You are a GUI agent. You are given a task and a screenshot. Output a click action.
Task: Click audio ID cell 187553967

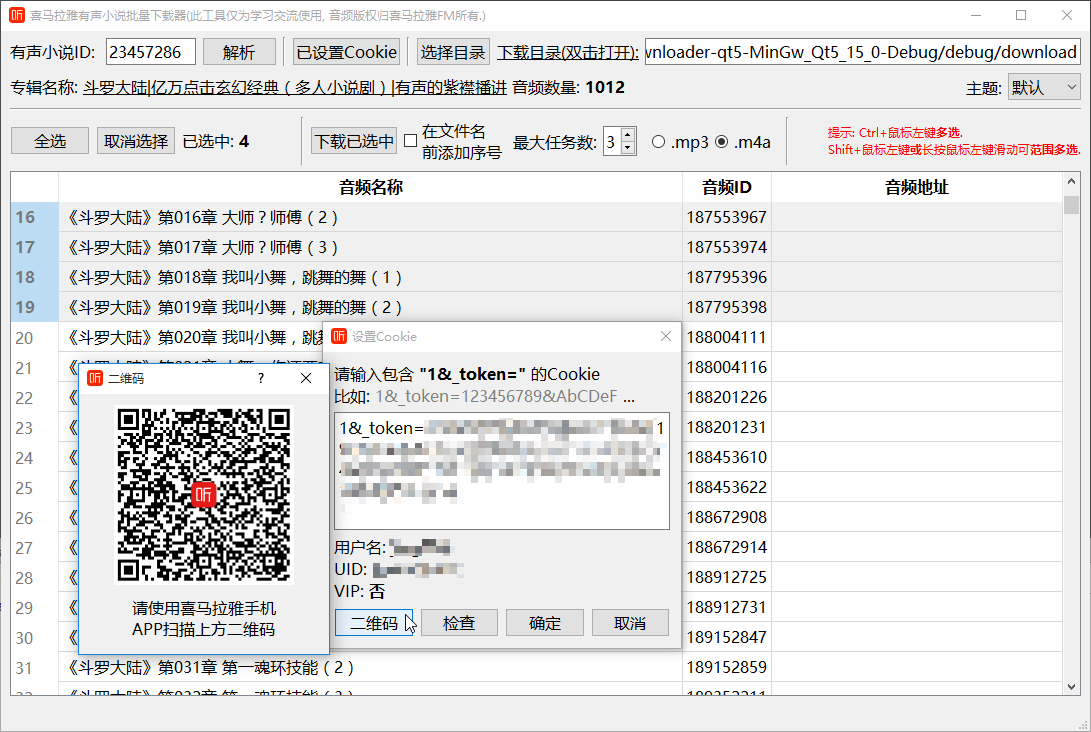(726, 217)
